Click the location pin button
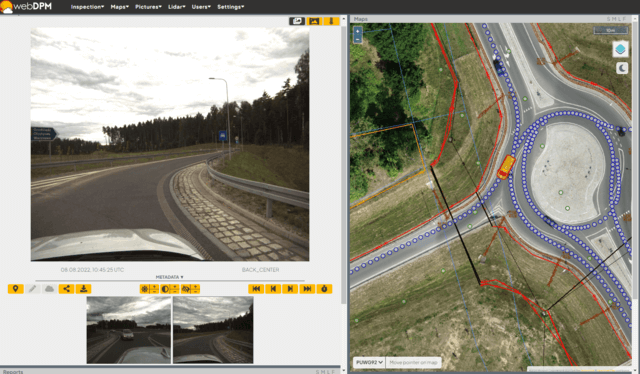Viewport: 640px width, 374px height. (x=16, y=289)
